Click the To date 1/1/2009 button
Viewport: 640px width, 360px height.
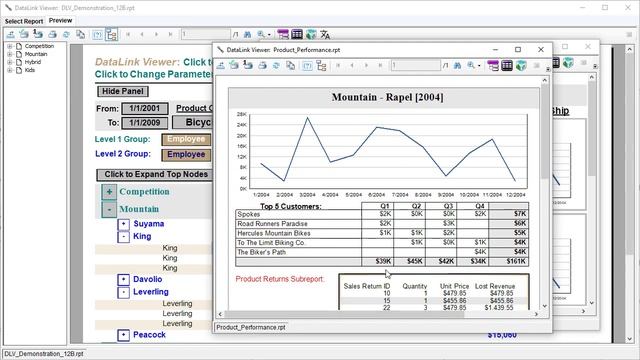tap(144, 123)
